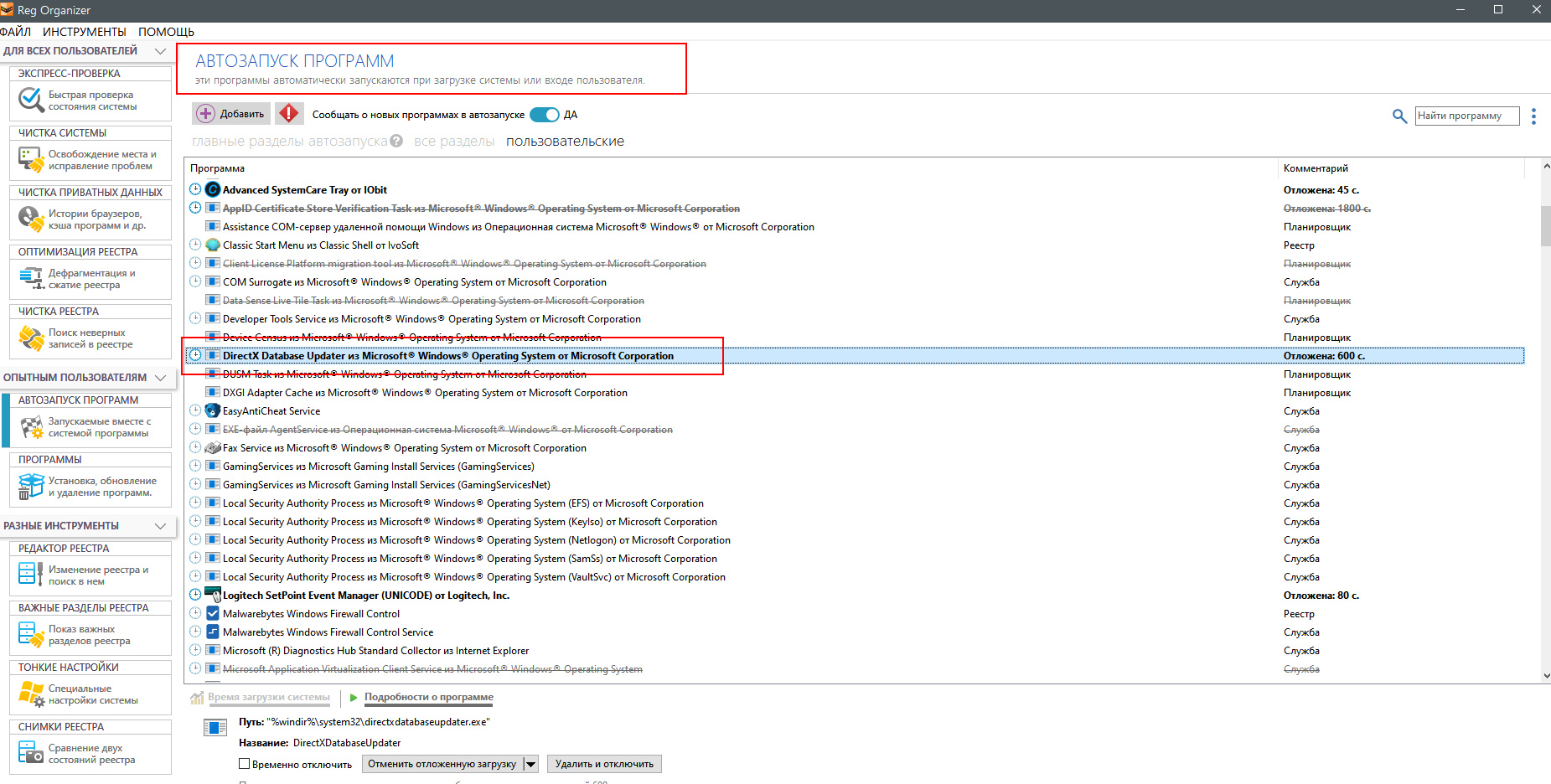Viewport: 1551px width, 784px height.
Task: Select Local Security Authority Process (VaultSvc) row
Action: 855,577
